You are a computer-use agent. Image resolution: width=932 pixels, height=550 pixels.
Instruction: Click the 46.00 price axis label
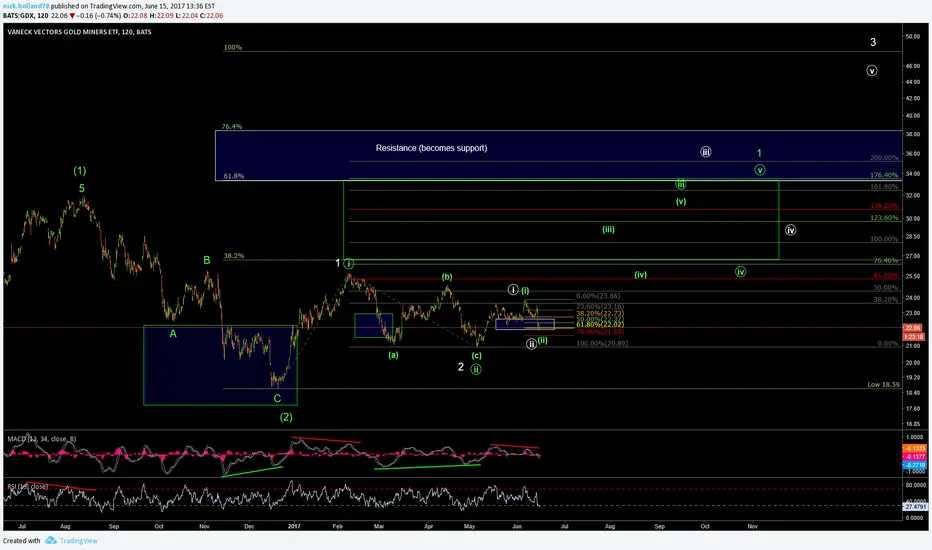912,66
